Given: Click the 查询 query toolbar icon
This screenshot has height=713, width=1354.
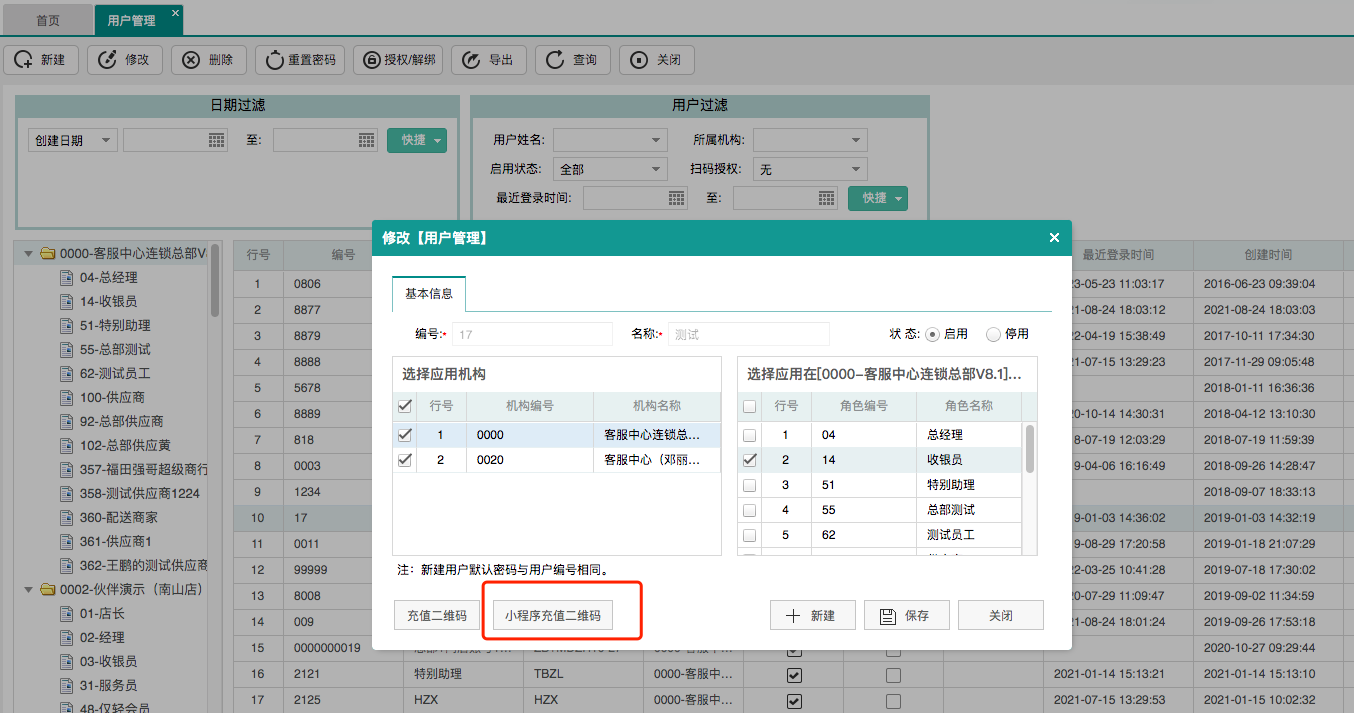Looking at the screenshot, I should pyautogui.click(x=556, y=60).
